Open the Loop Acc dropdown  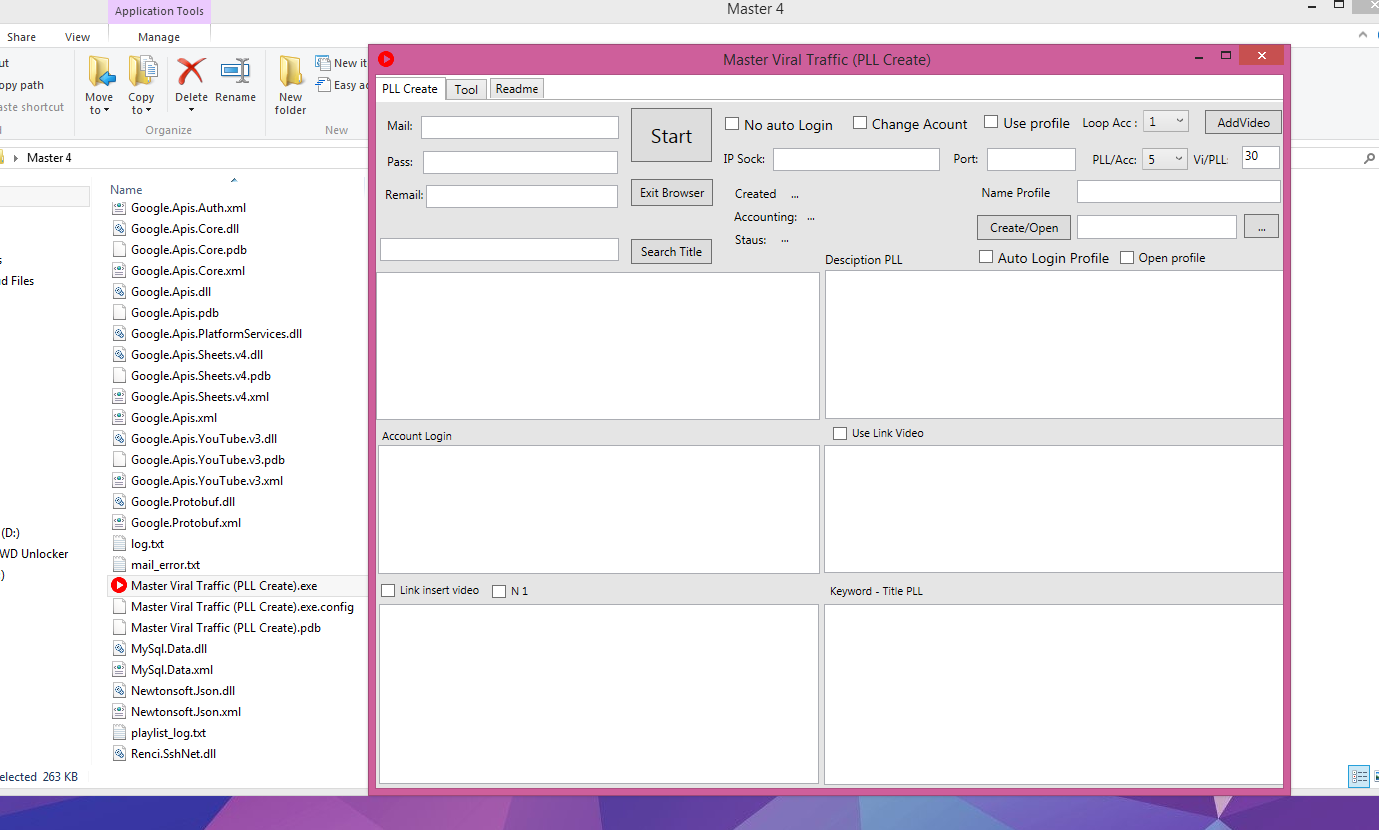[x=1165, y=121]
